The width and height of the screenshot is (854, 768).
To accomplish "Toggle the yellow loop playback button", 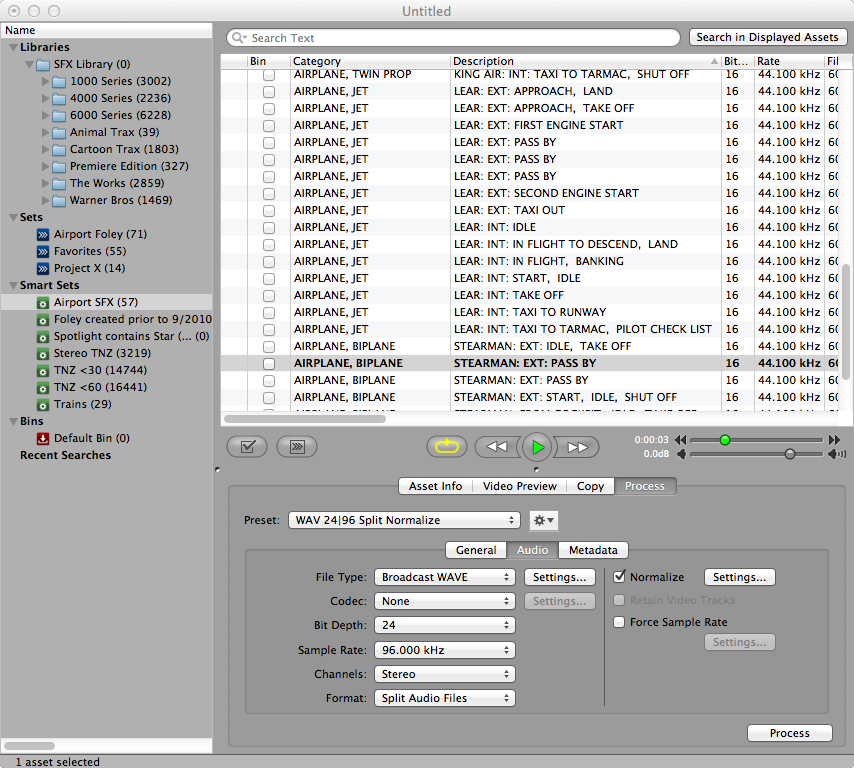I will pyautogui.click(x=446, y=447).
